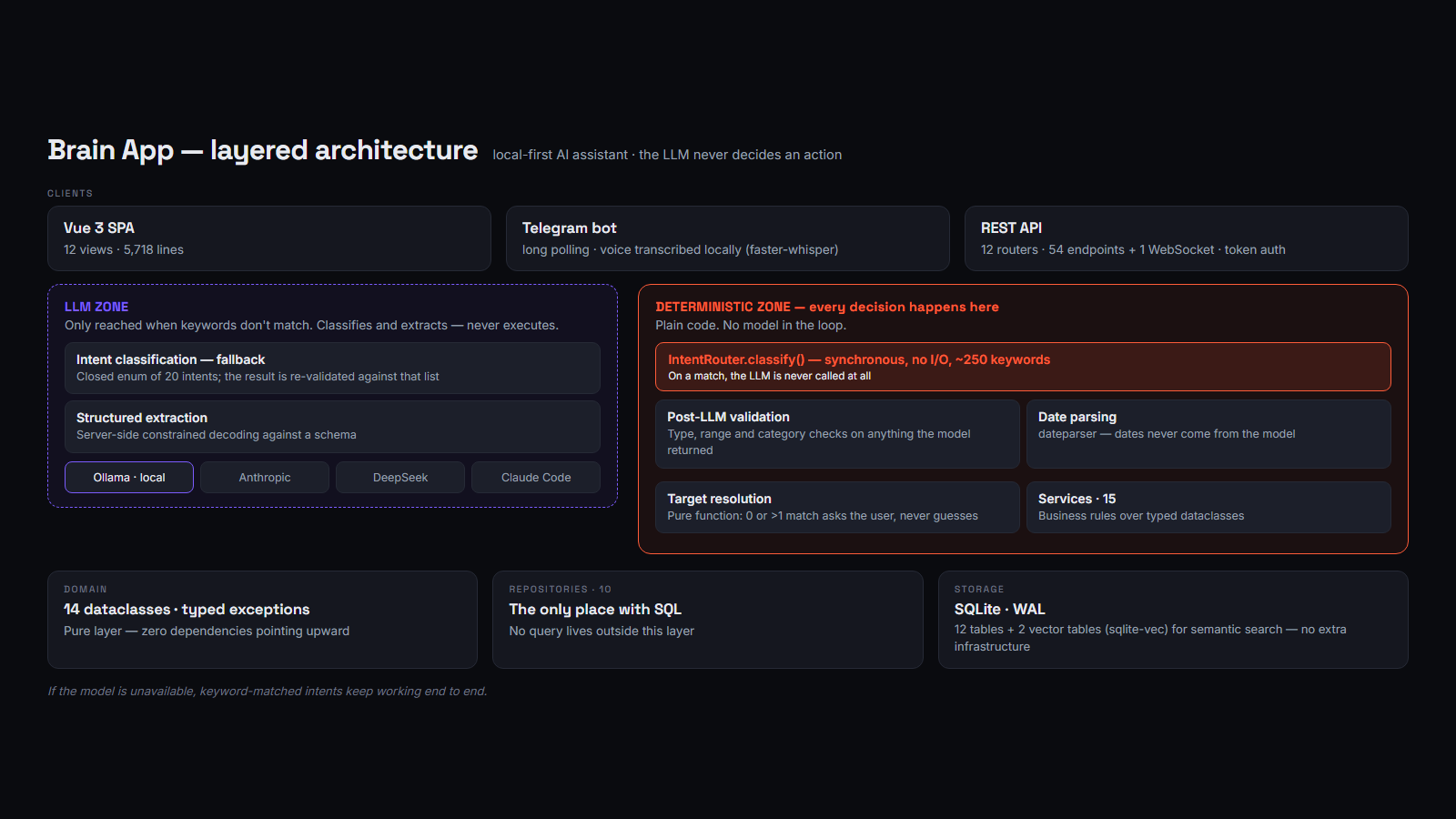Click the Target resolution card
The width and height of the screenshot is (1456, 819).
(x=837, y=507)
